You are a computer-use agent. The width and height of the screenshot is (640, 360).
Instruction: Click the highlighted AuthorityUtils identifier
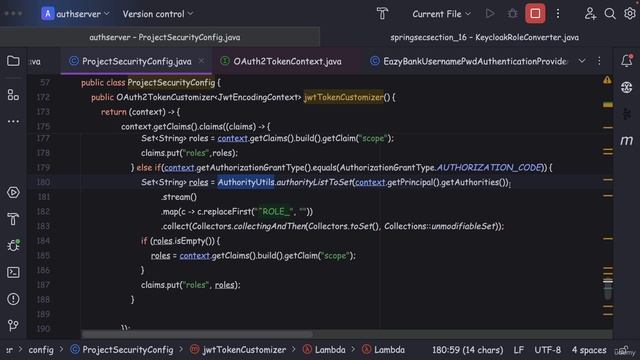pos(246,182)
